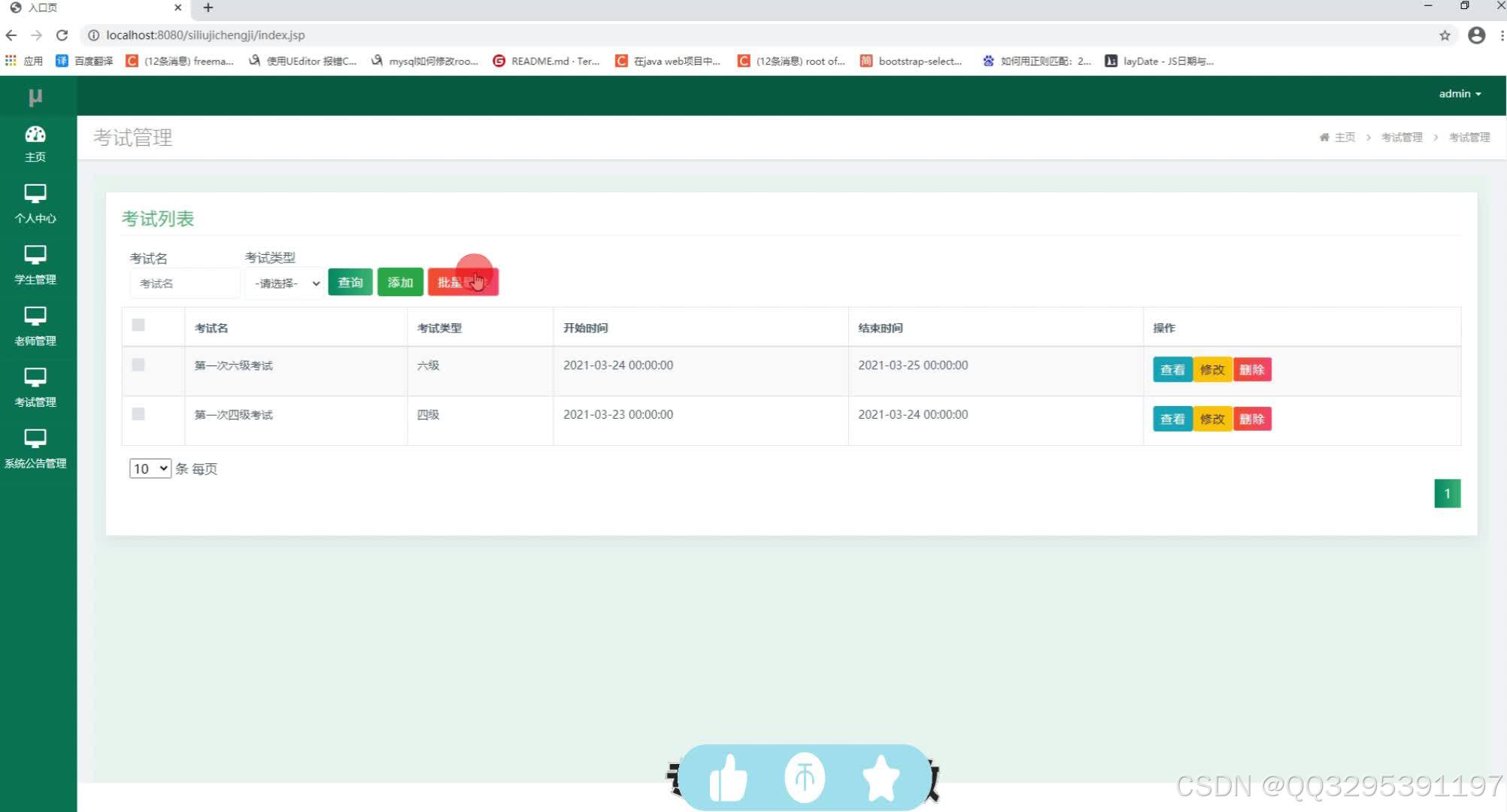
Task: Click the green 添加 button
Action: (x=400, y=282)
